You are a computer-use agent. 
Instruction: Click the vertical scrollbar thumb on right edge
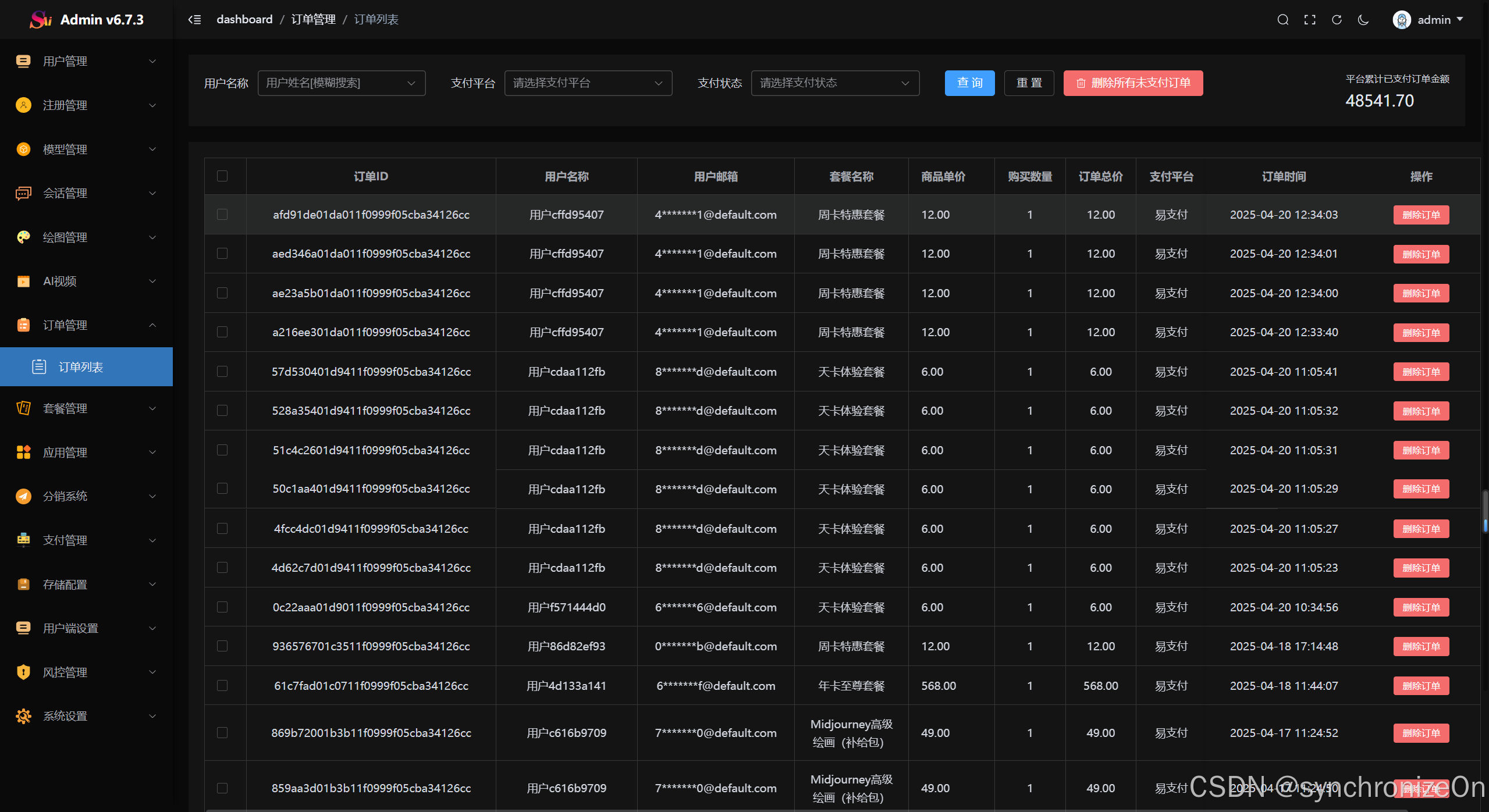click(1485, 511)
